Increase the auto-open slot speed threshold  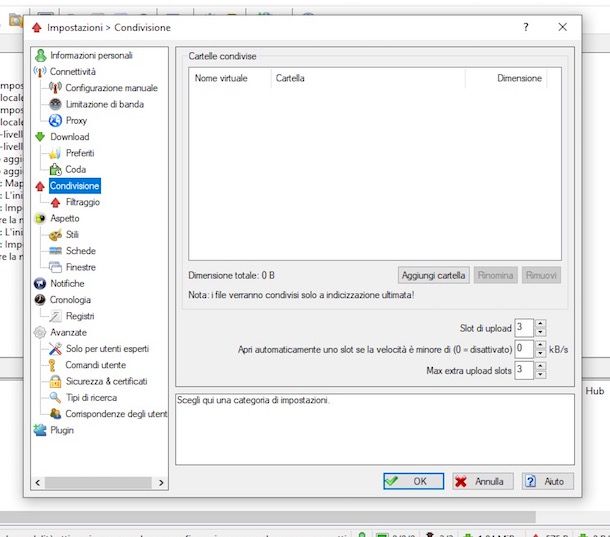[541, 344]
